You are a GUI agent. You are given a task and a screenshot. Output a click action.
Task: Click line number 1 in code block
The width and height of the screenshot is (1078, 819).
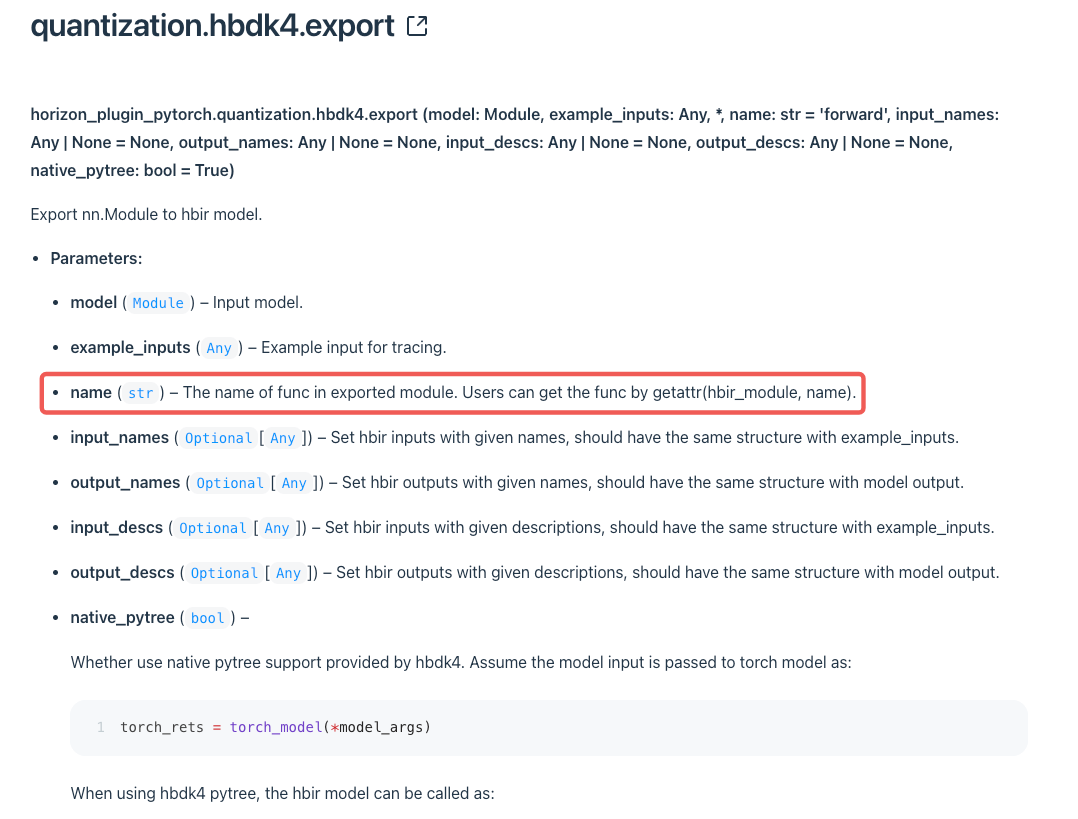coord(101,727)
